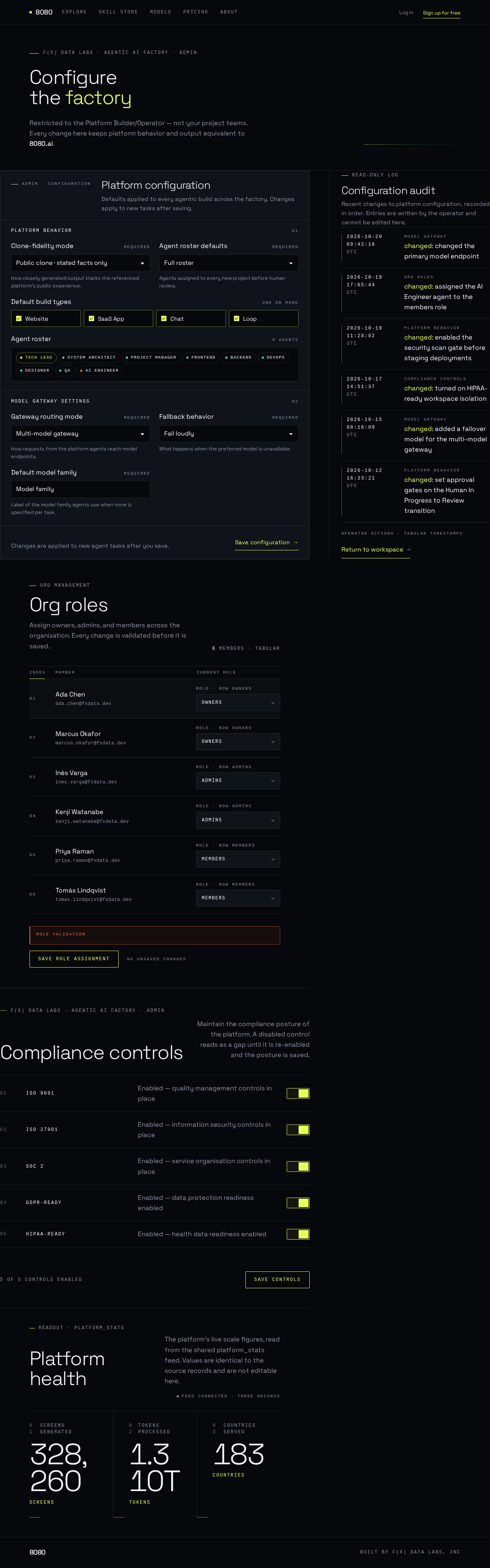Select the QA agent chip
The width and height of the screenshot is (490, 1568).
pos(65,370)
